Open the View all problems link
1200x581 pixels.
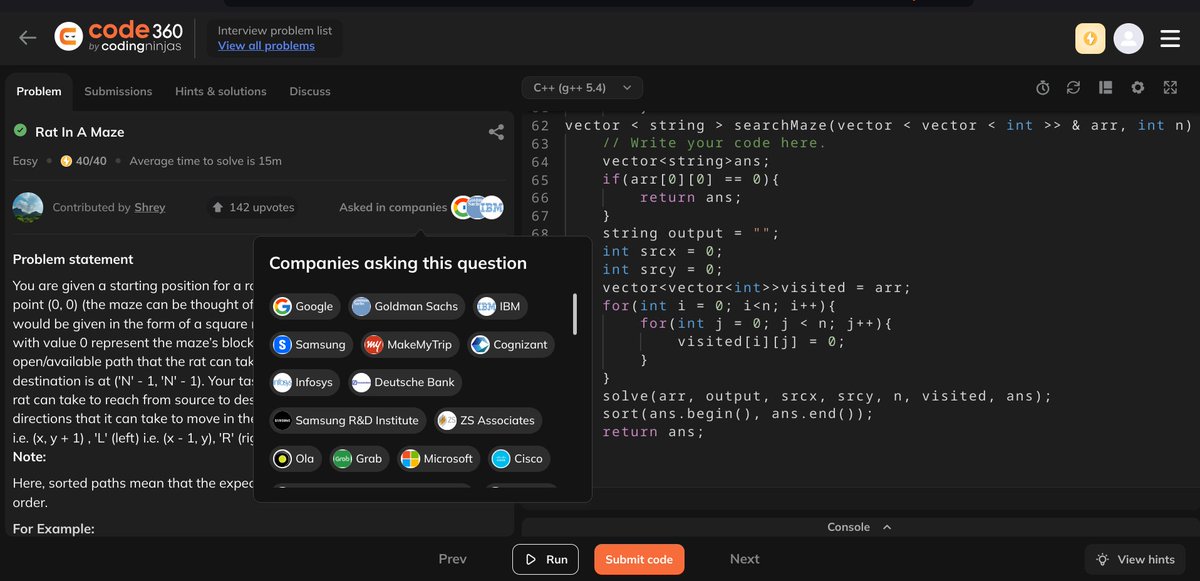(x=266, y=46)
